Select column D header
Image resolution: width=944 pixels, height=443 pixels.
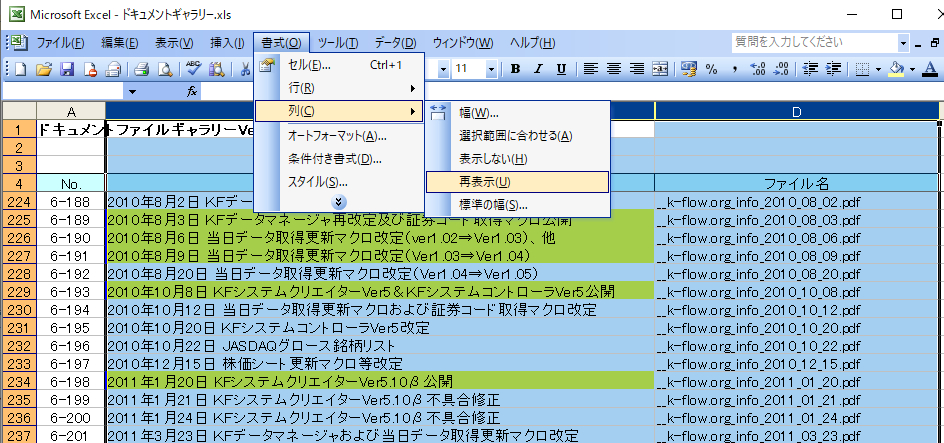796,111
